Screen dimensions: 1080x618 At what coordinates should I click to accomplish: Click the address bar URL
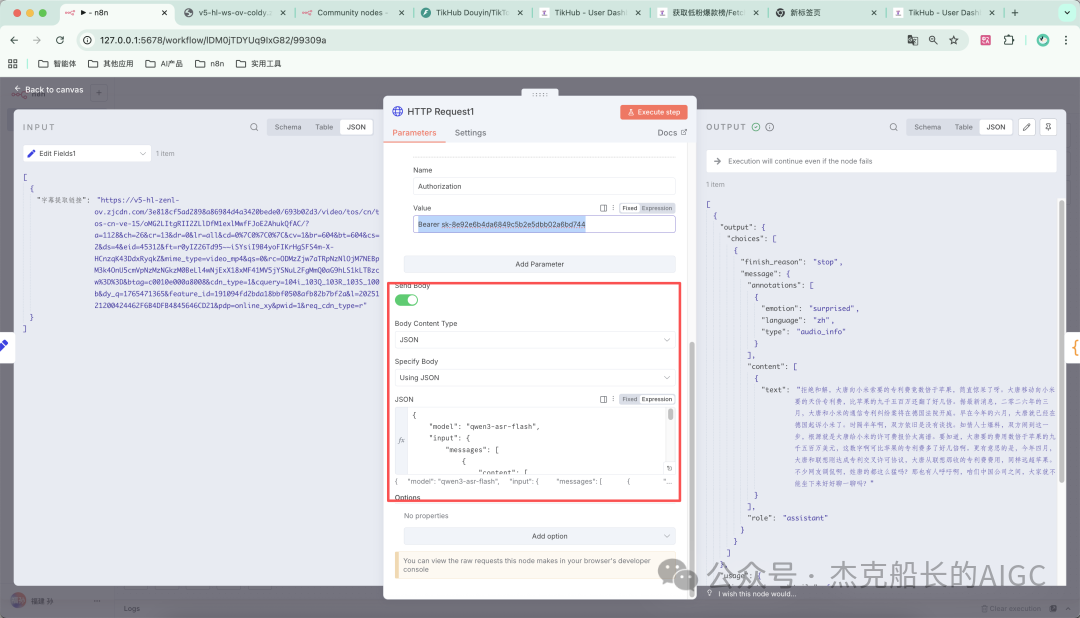[x=213, y=40]
